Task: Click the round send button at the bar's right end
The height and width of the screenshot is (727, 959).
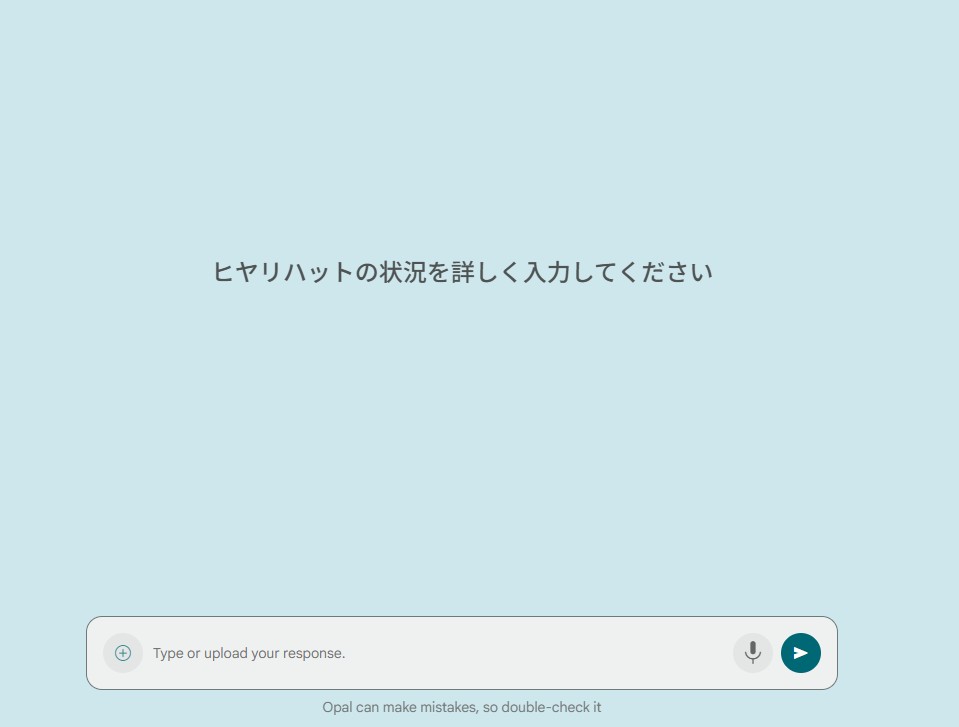Action: coord(800,653)
